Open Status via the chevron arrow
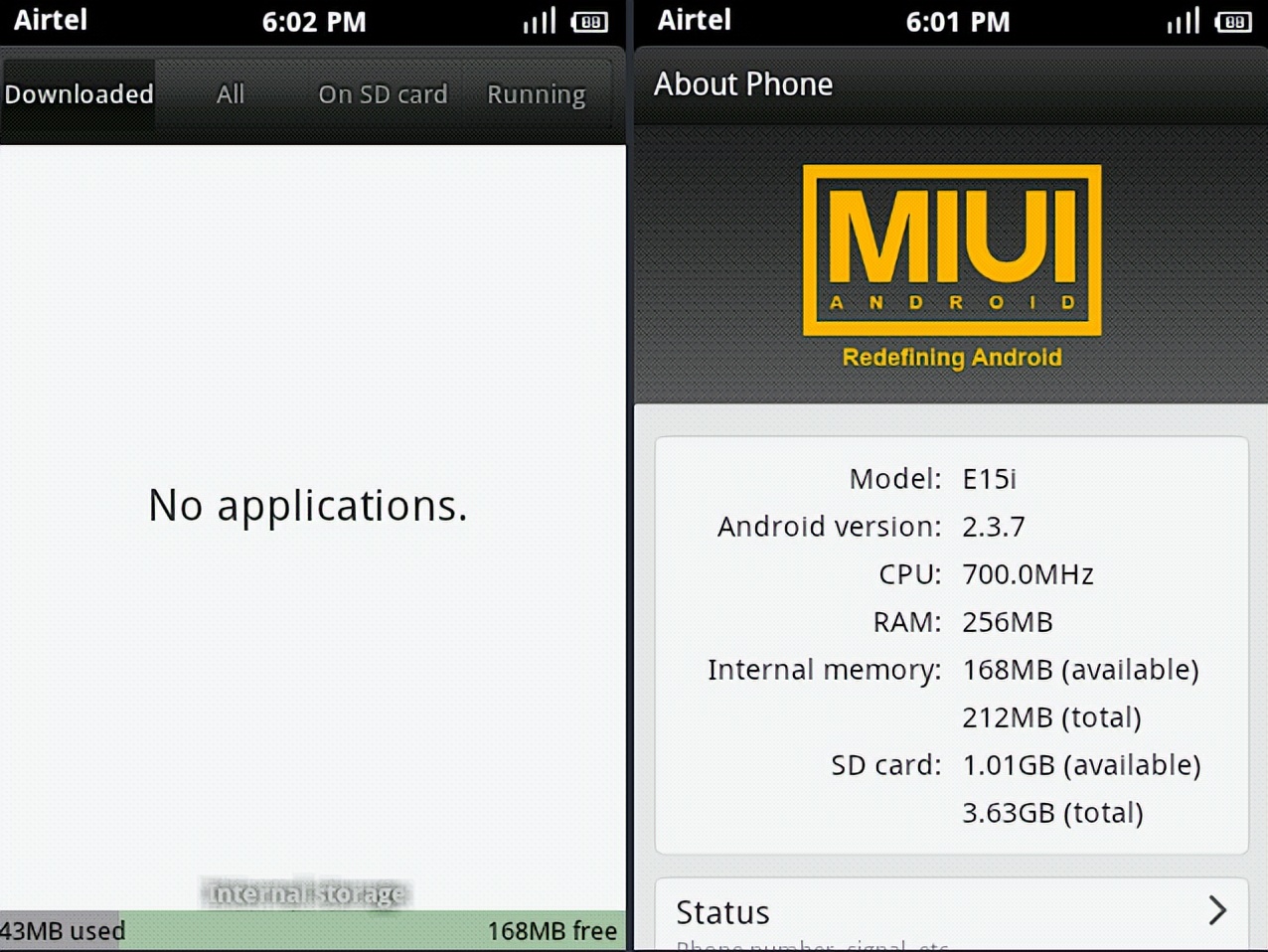The width and height of the screenshot is (1268, 952). pyautogui.click(x=1217, y=910)
